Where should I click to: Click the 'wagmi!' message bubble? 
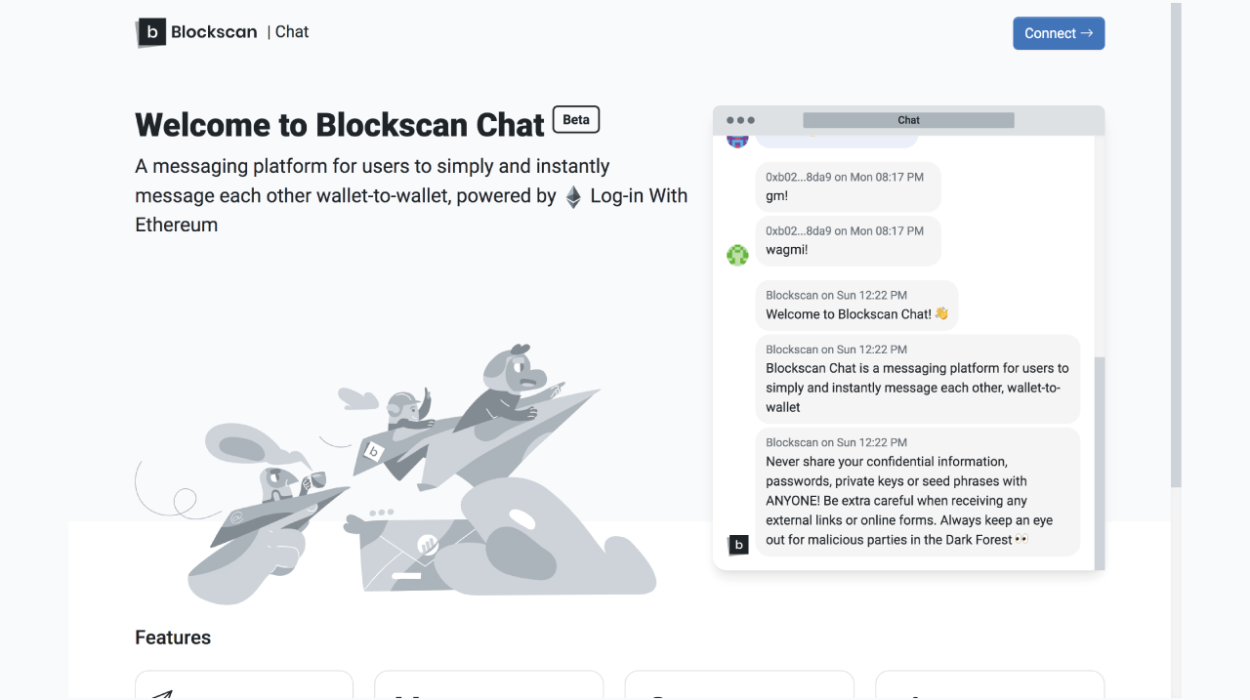[848, 241]
